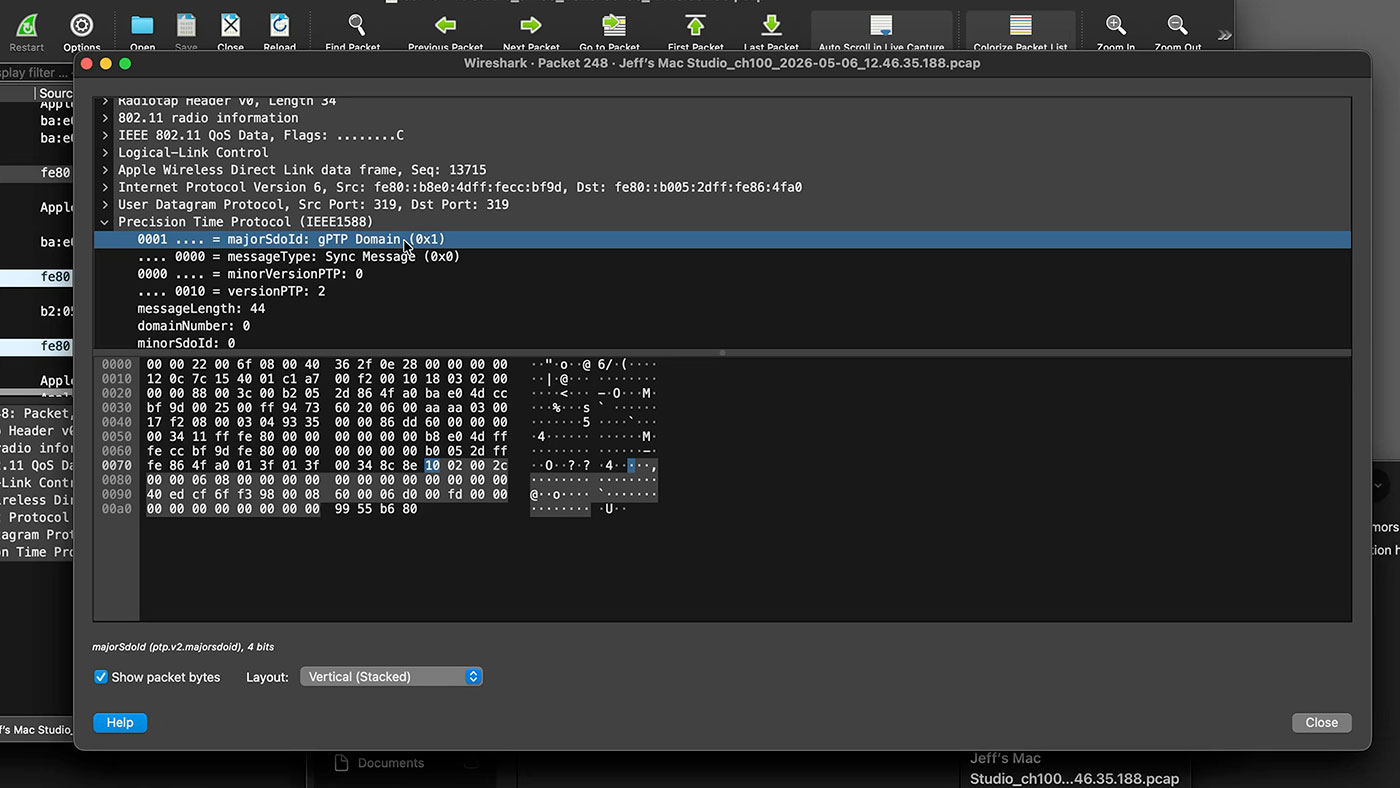Go to Next Packet arrow
This screenshot has width=1400, height=788.
(531, 26)
